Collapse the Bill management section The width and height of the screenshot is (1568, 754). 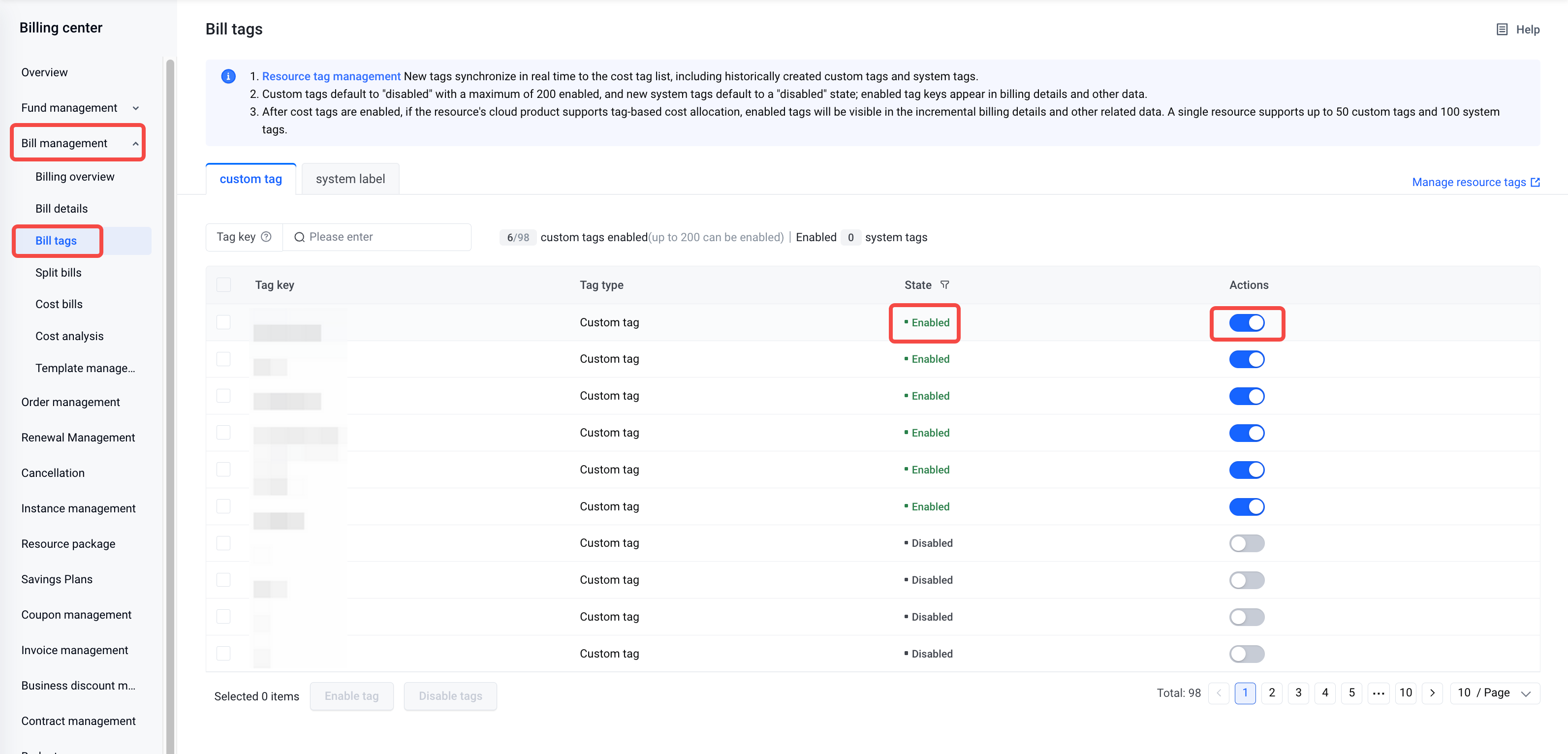[135, 144]
